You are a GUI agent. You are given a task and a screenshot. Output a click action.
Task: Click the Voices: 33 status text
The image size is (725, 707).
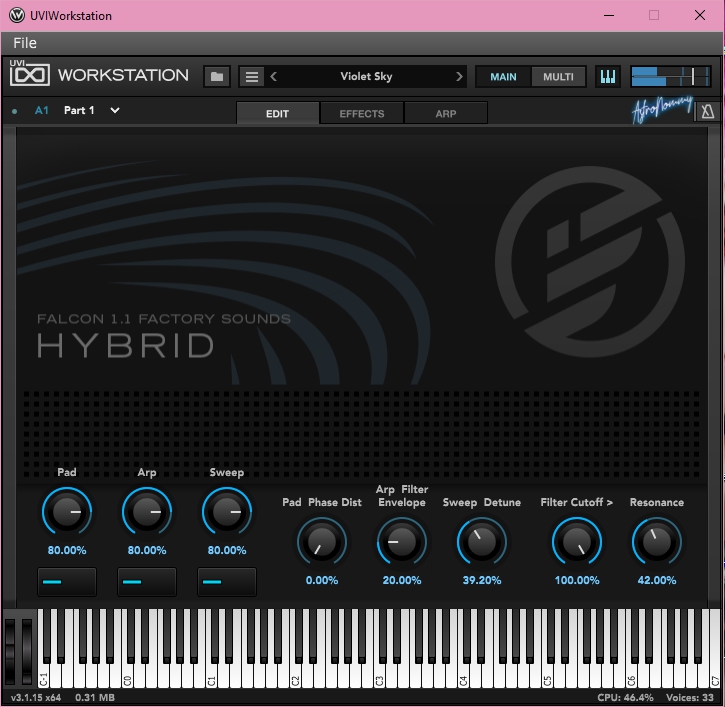pyautogui.click(x=690, y=697)
